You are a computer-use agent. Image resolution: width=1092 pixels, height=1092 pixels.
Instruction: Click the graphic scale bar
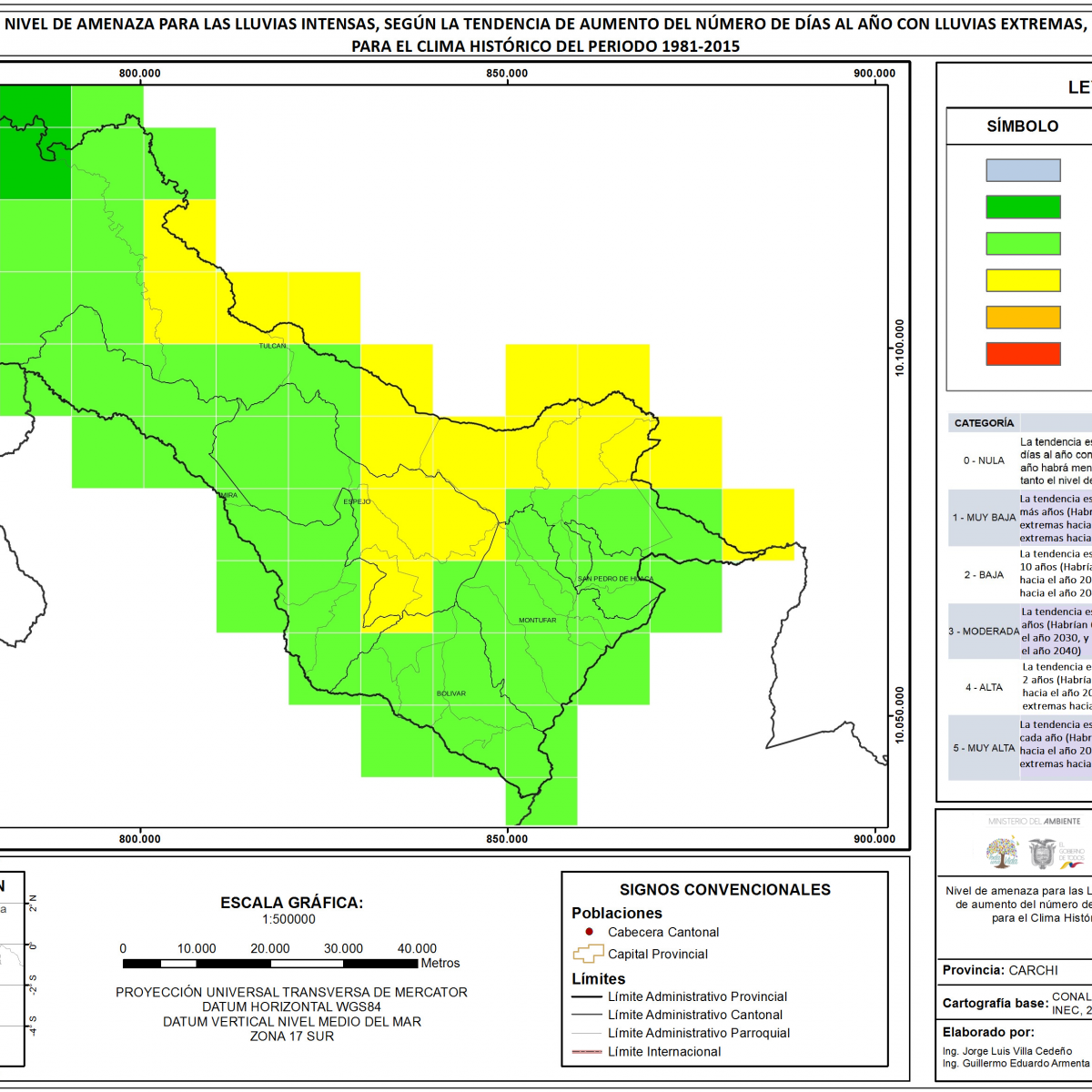coord(271,963)
